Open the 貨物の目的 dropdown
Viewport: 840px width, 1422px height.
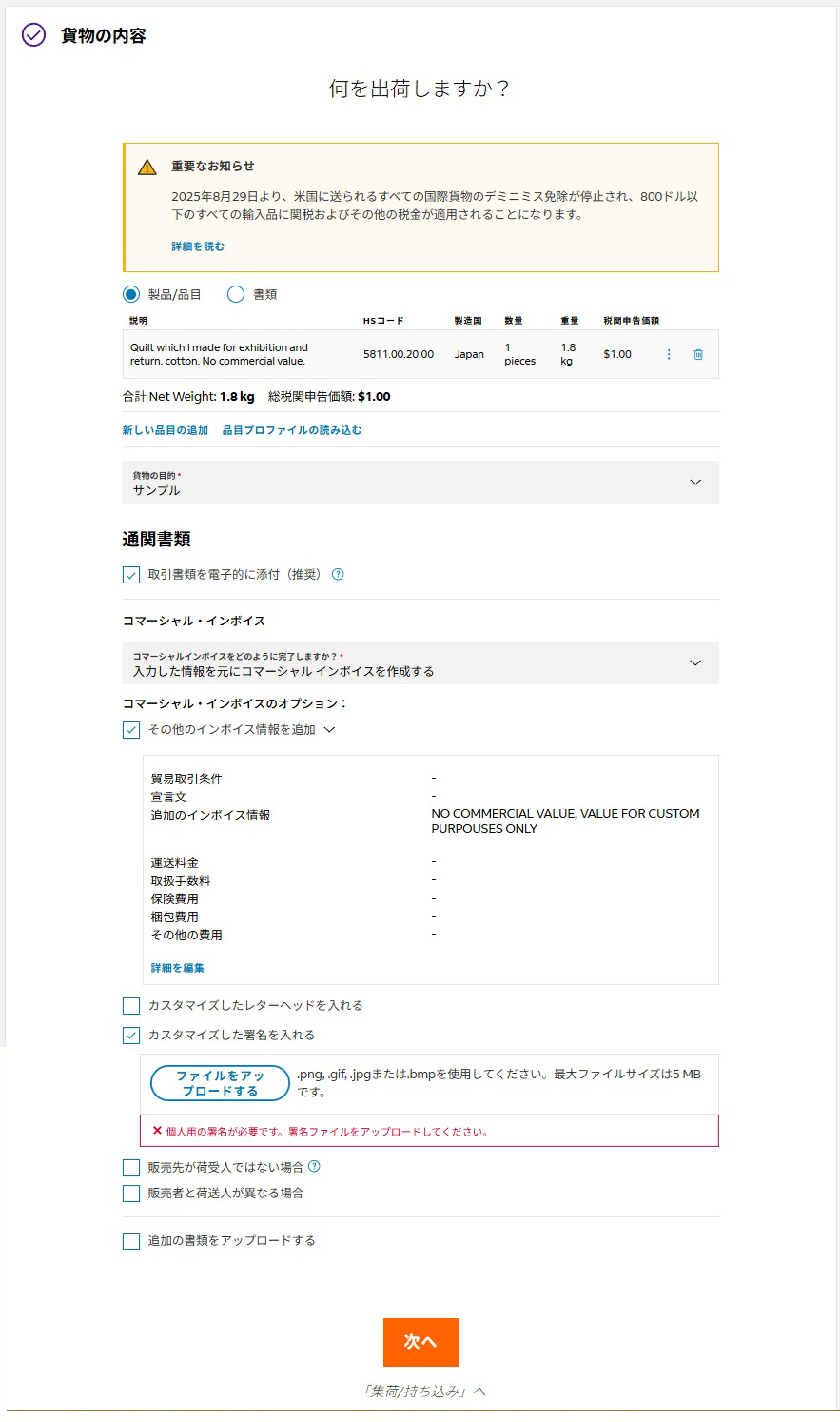(420, 483)
